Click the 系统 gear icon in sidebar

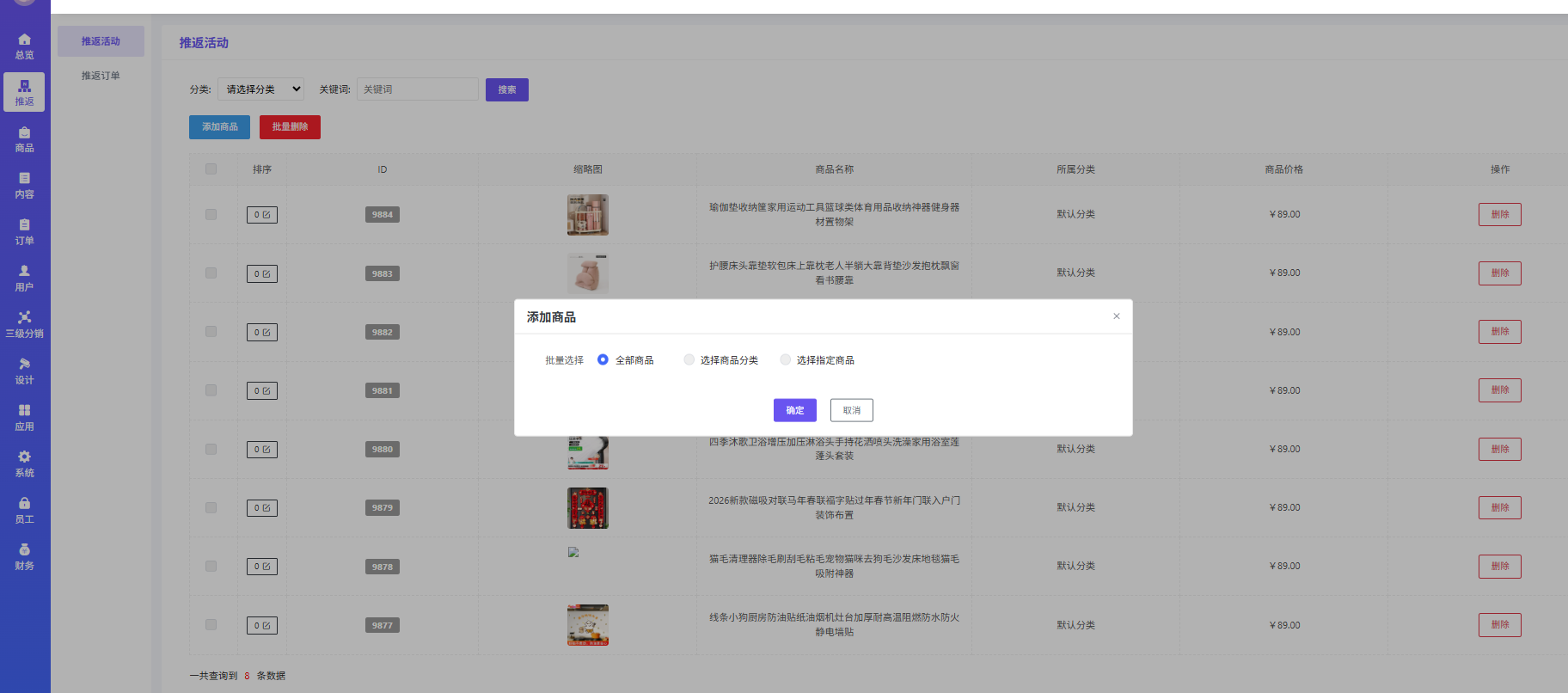(24, 457)
